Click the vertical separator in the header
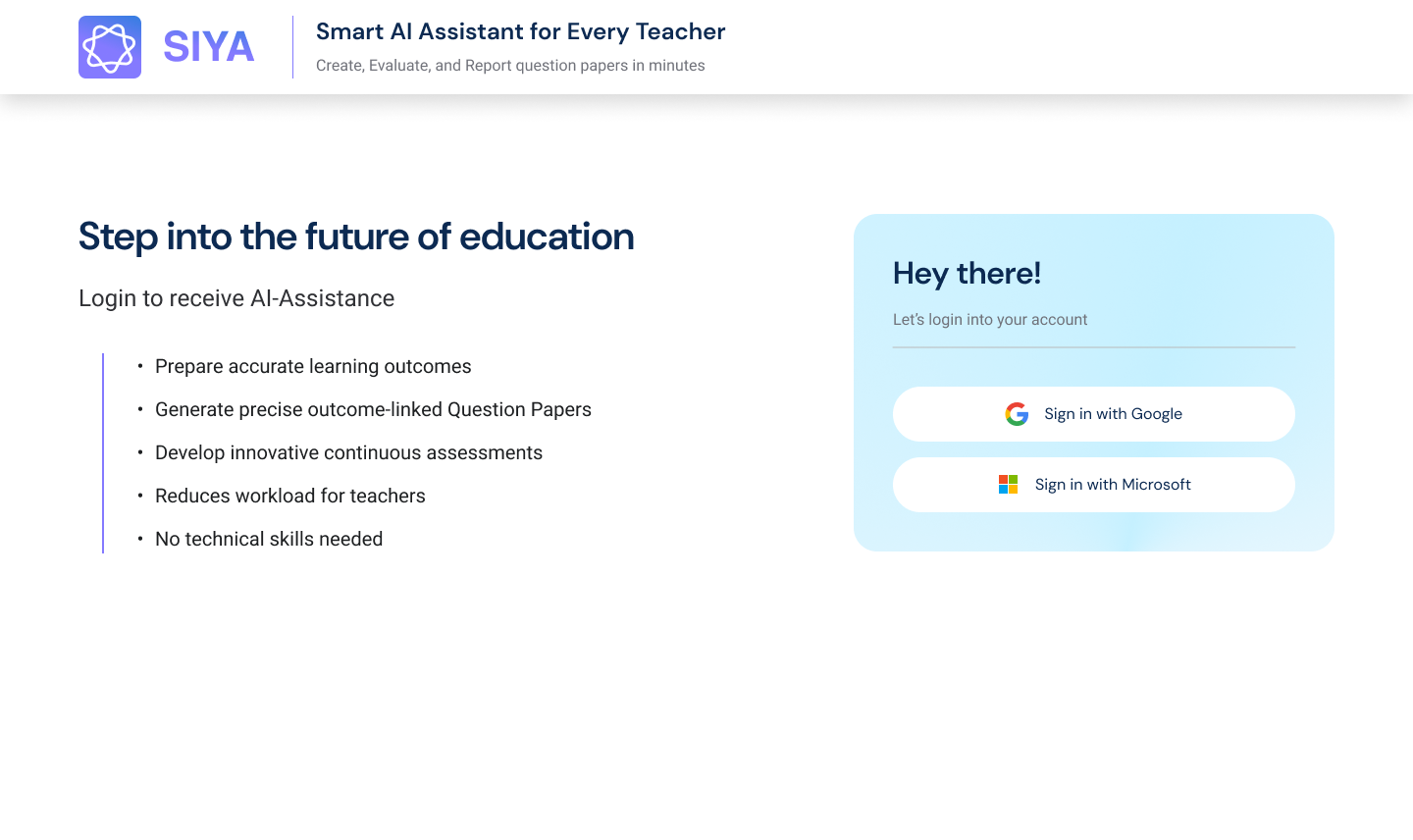The image size is (1413, 840). (x=292, y=47)
